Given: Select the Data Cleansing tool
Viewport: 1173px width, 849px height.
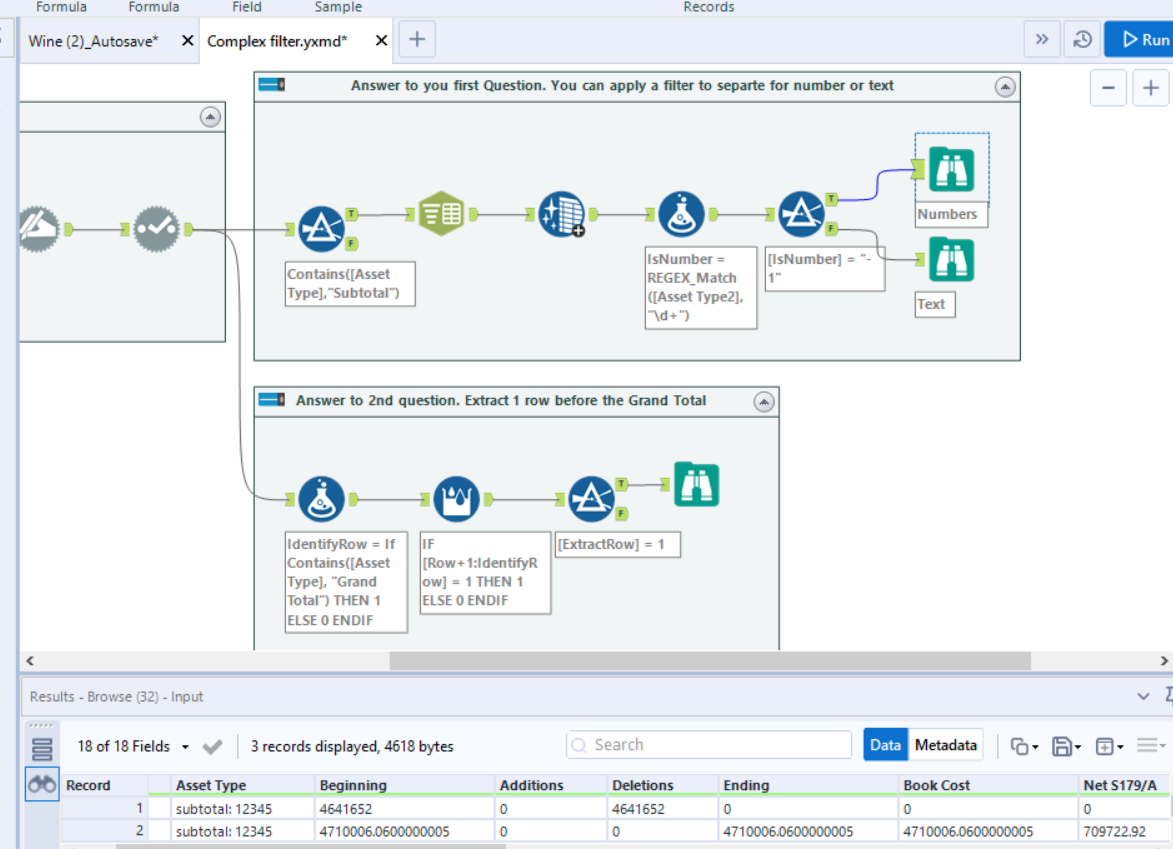Looking at the screenshot, I should 560,213.
